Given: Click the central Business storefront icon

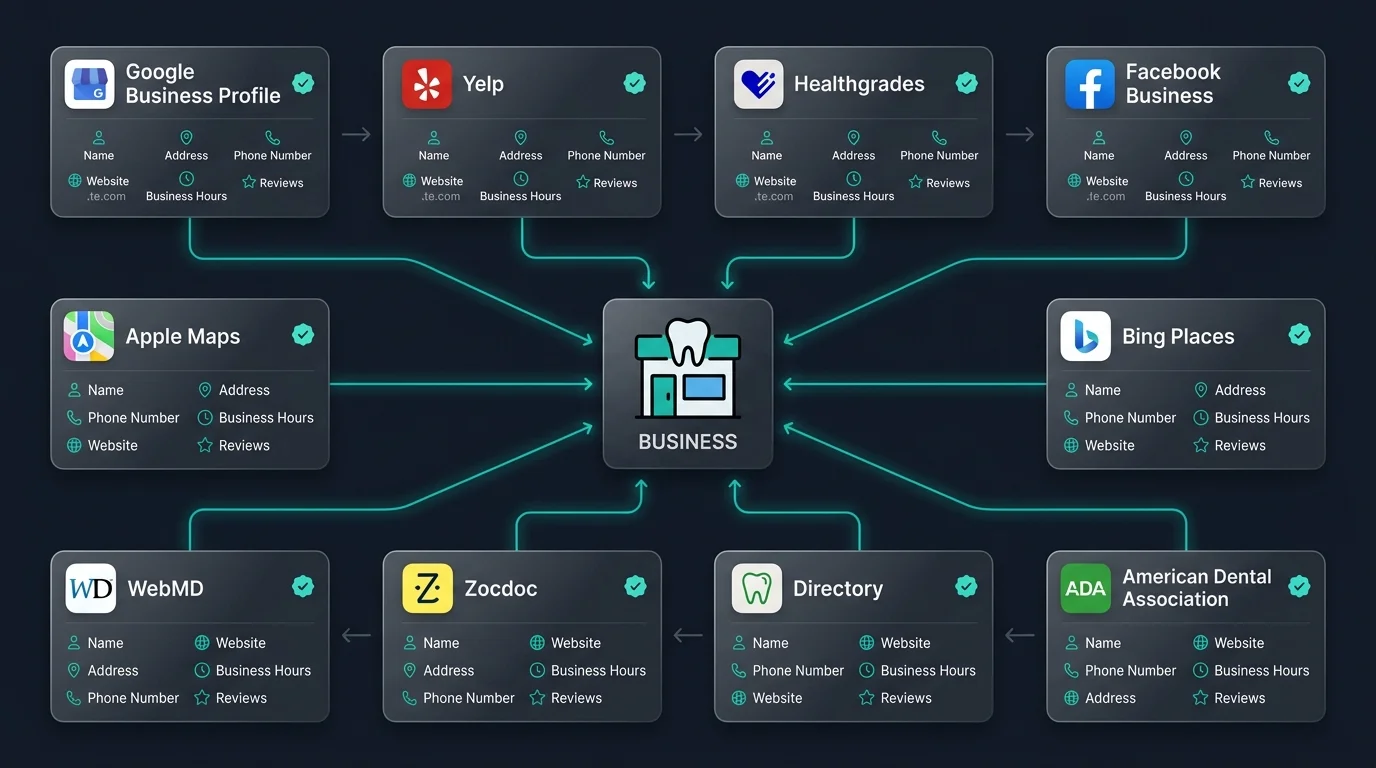Looking at the screenshot, I should point(688,369).
